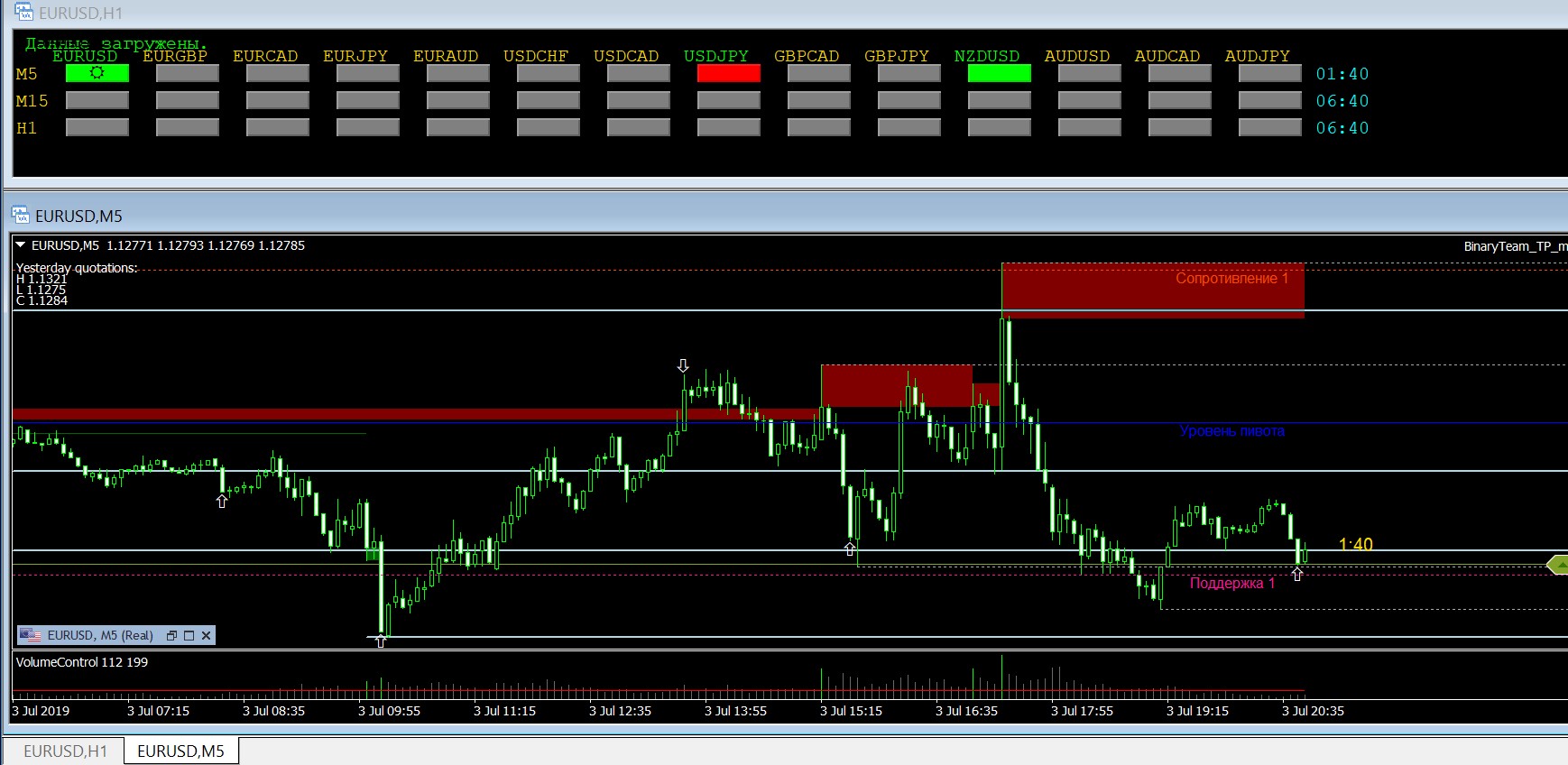Click the H1 AUDJPY signal cell
This screenshot has width=1568, height=765.
(1270, 127)
